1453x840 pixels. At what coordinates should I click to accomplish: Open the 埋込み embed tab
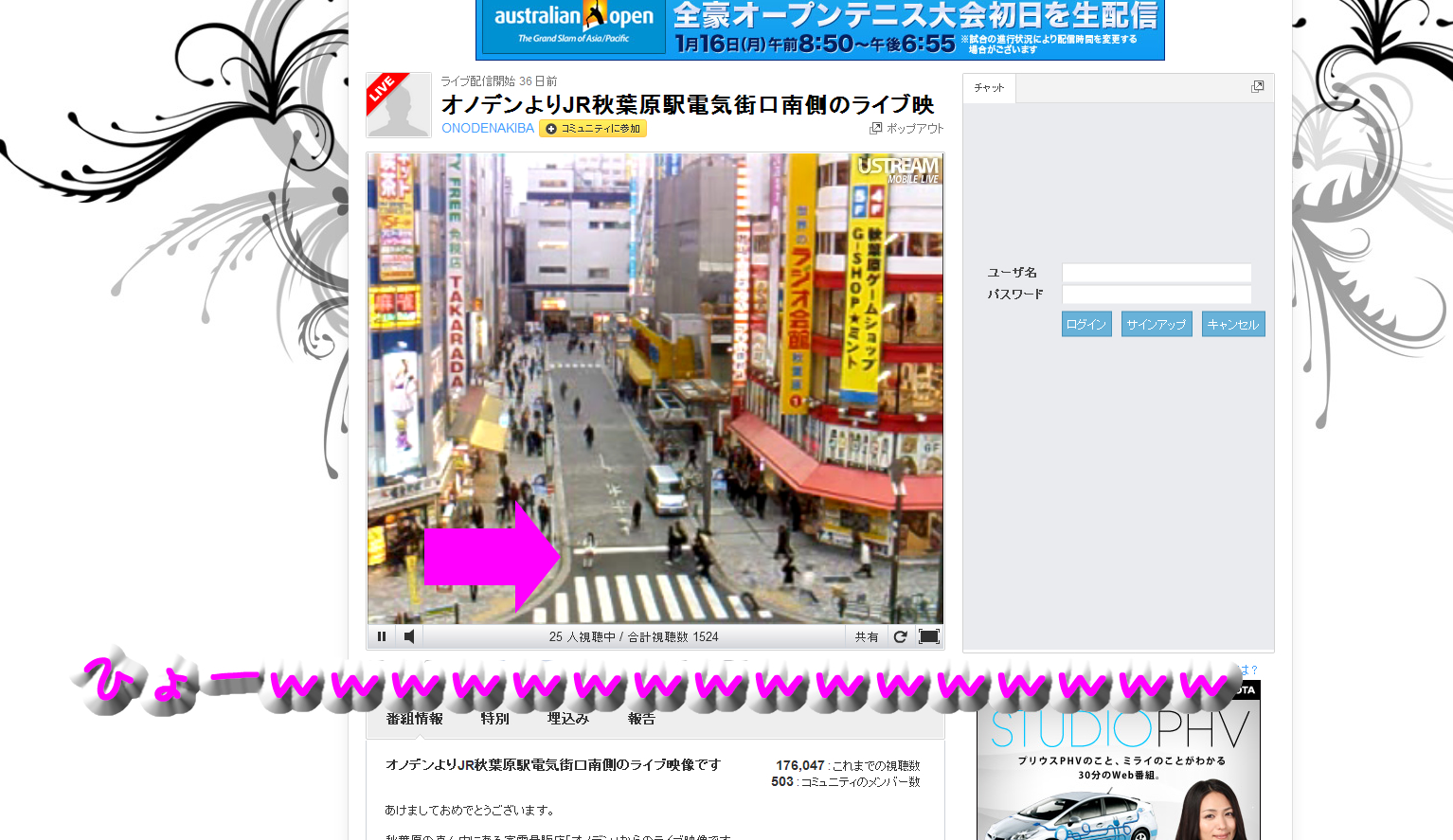(x=568, y=719)
